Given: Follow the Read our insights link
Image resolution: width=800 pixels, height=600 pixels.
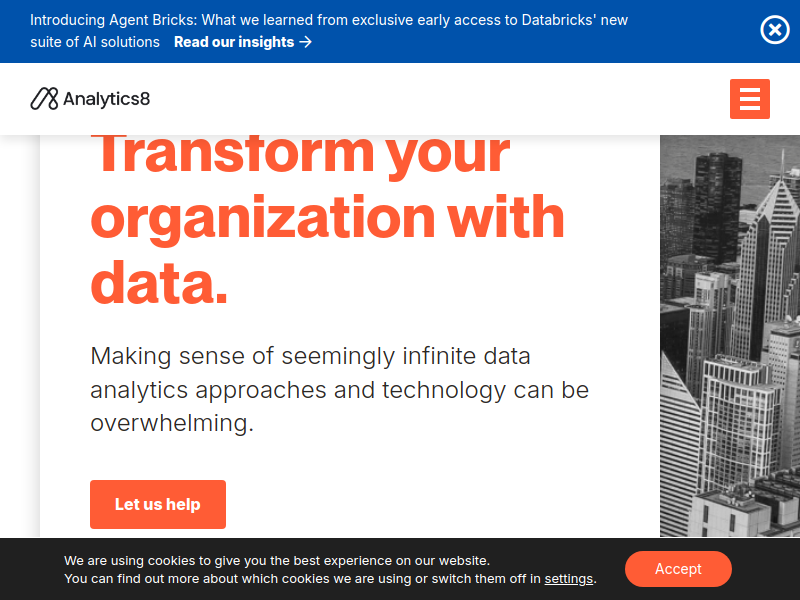Looking at the screenshot, I should (242, 42).
